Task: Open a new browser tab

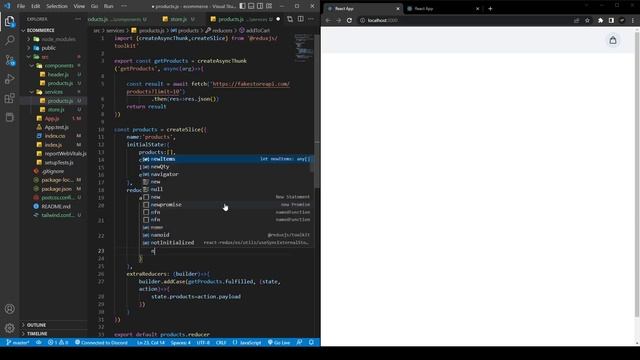Action: tap(490, 8)
